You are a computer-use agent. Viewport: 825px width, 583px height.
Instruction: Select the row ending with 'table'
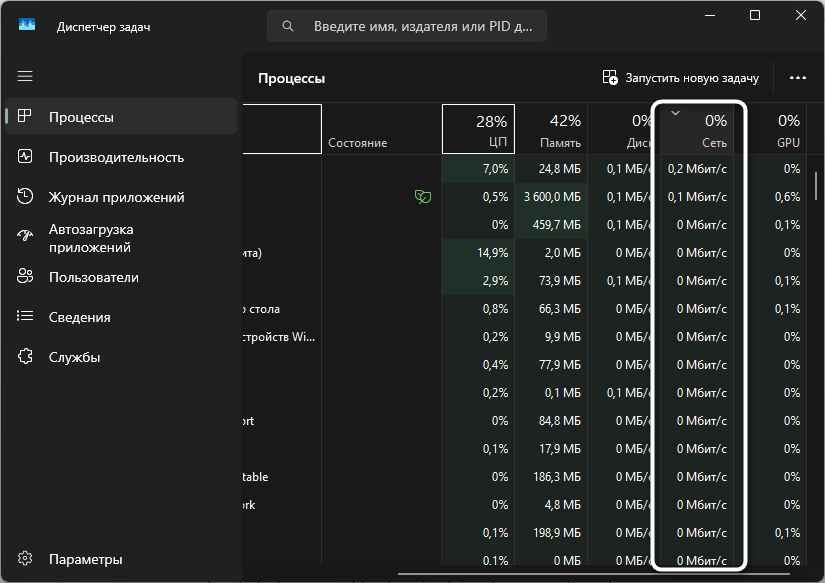(525, 477)
